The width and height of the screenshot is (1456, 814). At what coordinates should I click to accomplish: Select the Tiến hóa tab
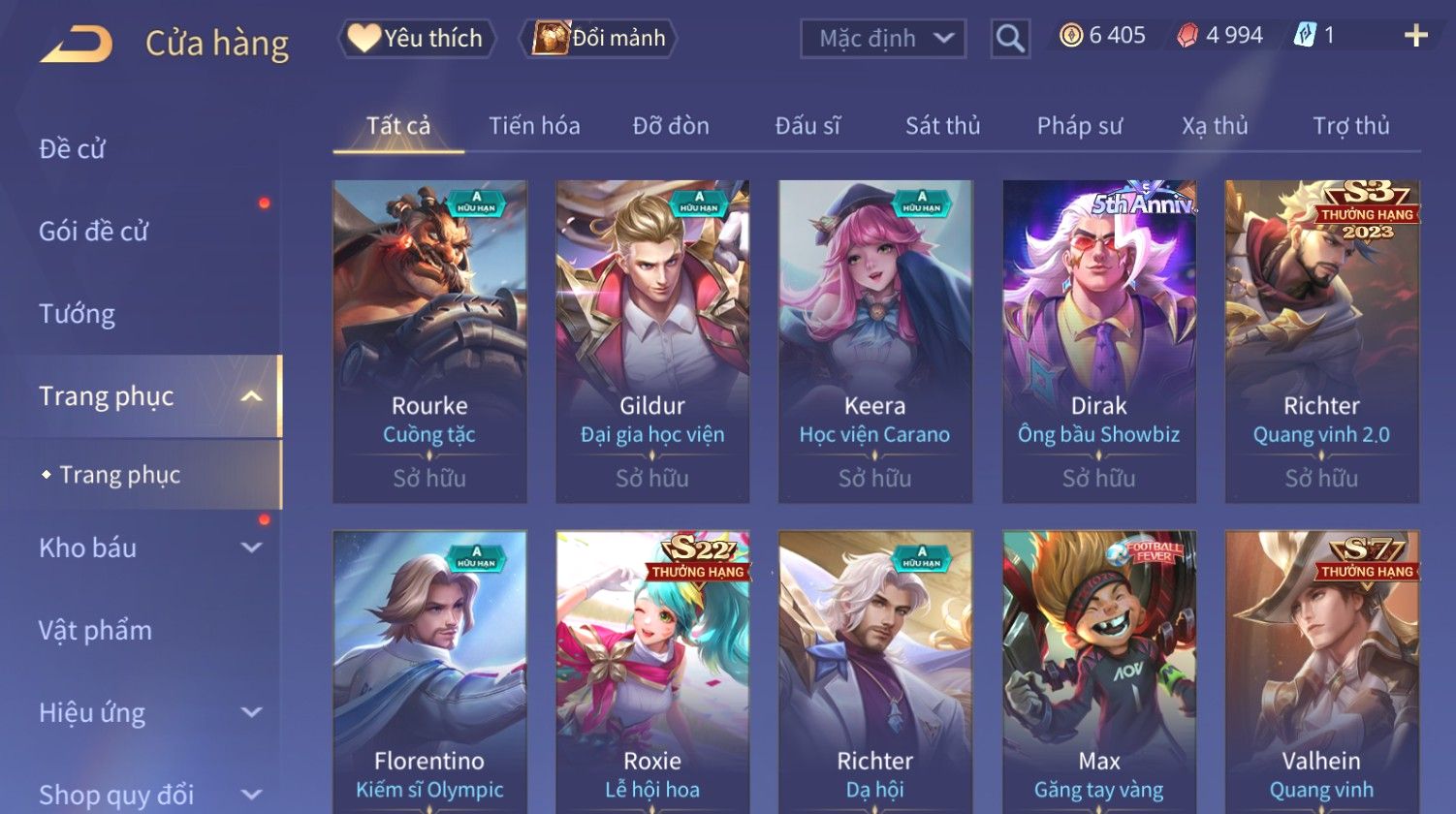534,126
